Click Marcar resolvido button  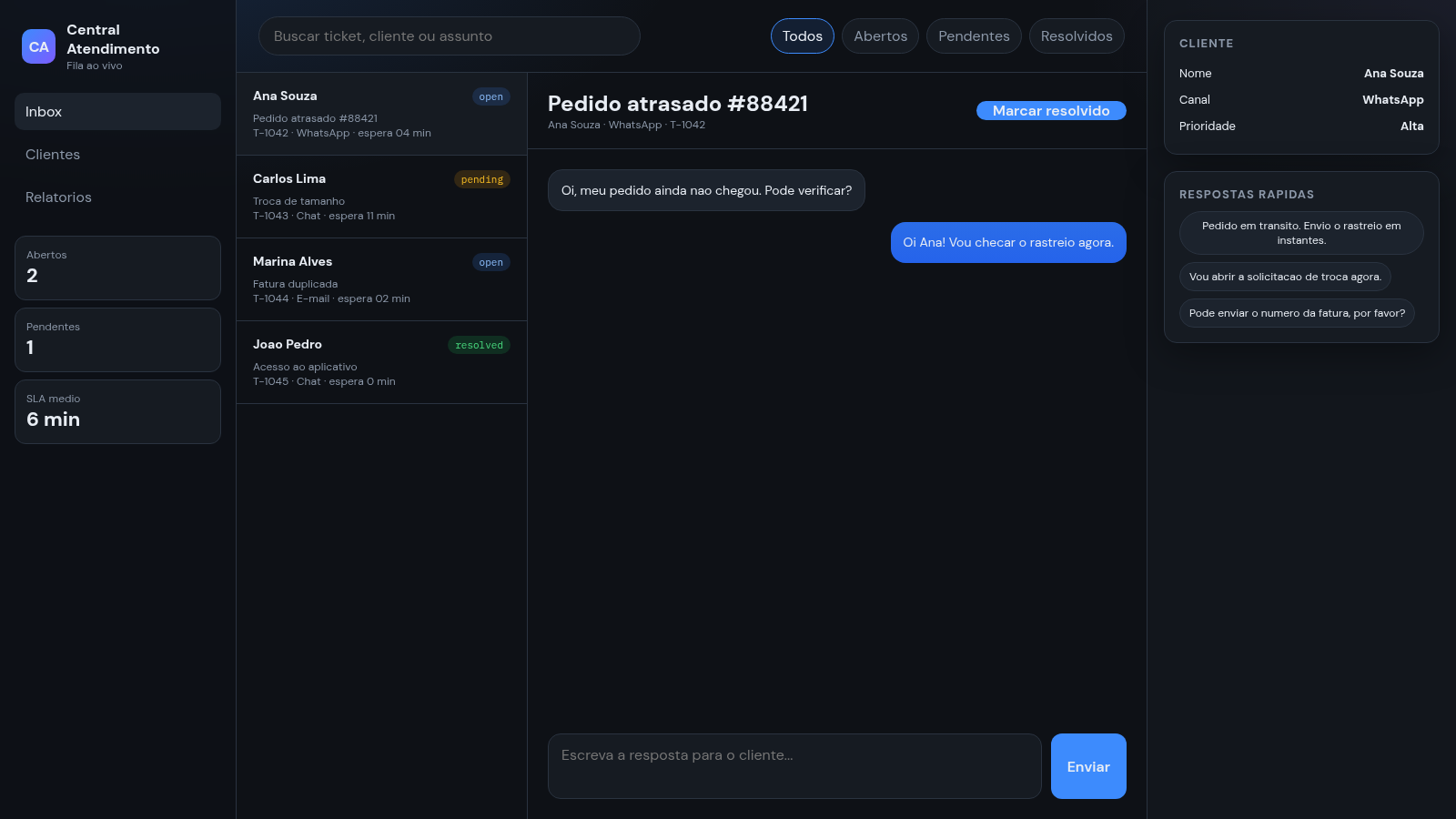click(x=1051, y=110)
